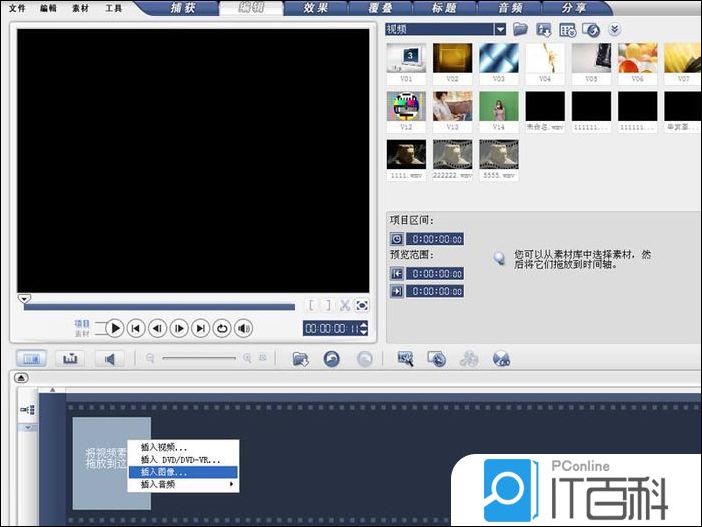
Task: Open the load media folder icon
Action: [521, 30]
